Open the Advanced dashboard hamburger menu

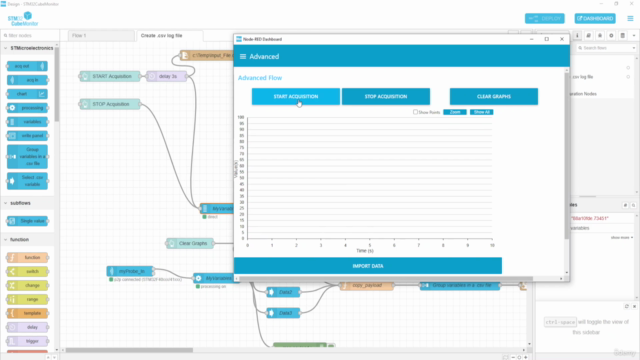pos(243,56)
